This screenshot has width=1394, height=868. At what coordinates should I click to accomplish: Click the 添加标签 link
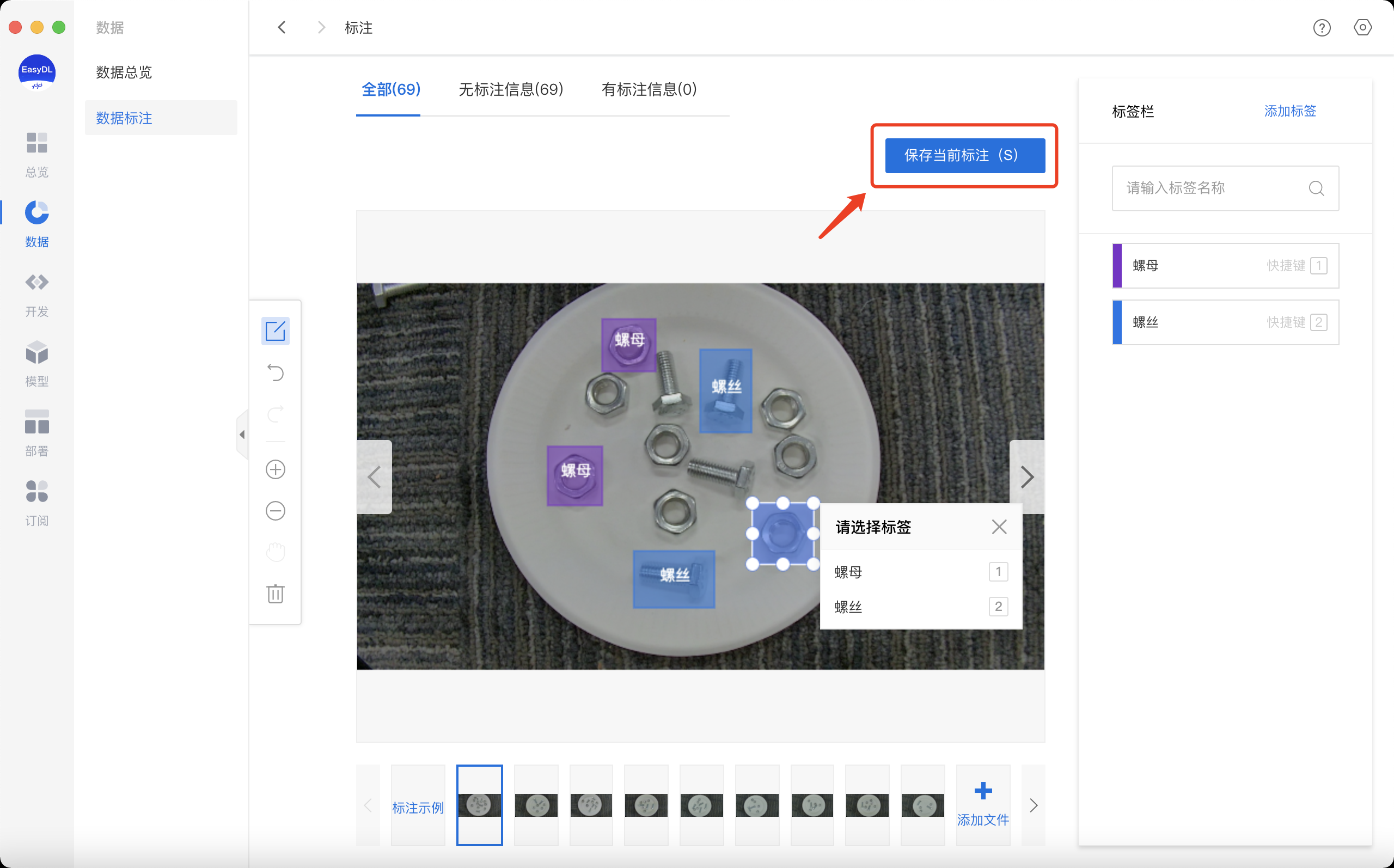coord(1289,112)
